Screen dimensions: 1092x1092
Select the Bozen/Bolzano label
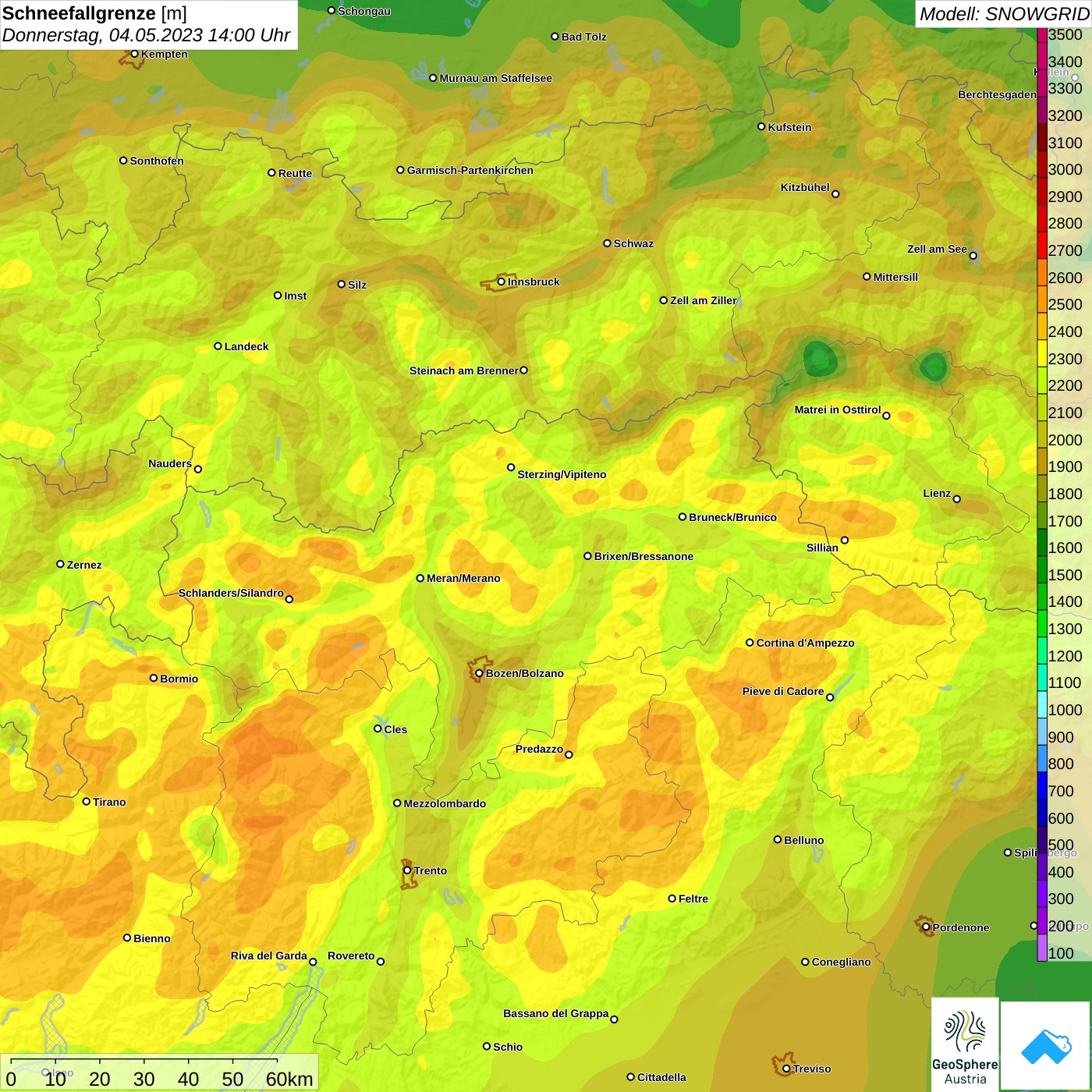pos(524,673)
